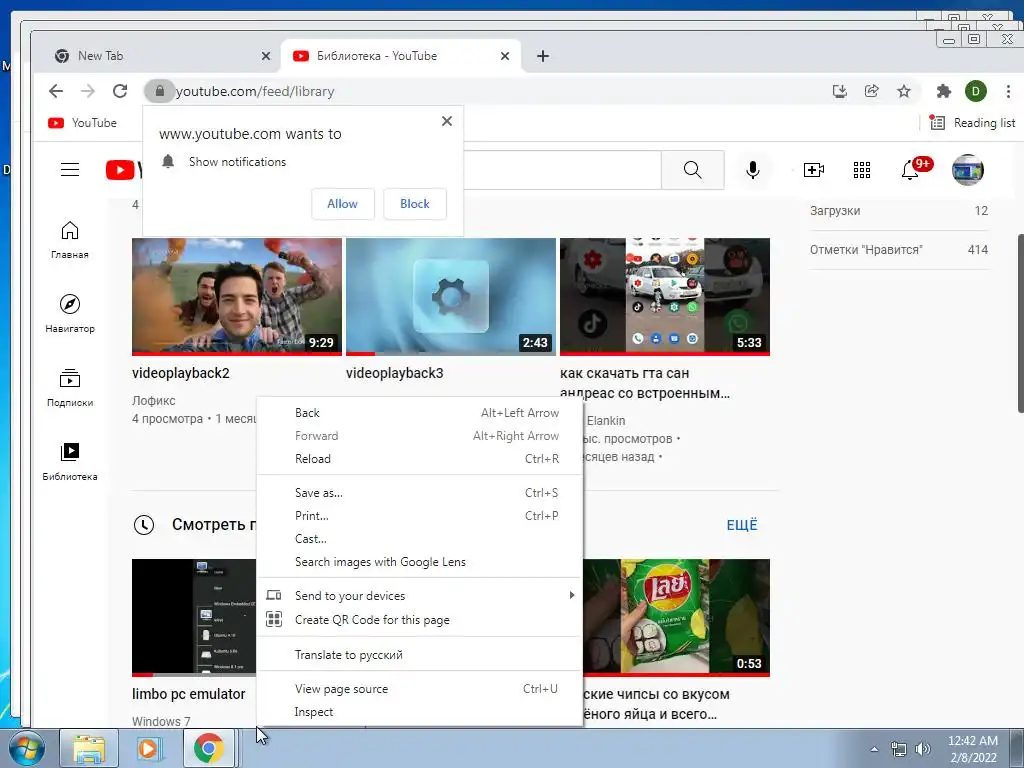Select Save as... in context menu

(x=419, y=492)
